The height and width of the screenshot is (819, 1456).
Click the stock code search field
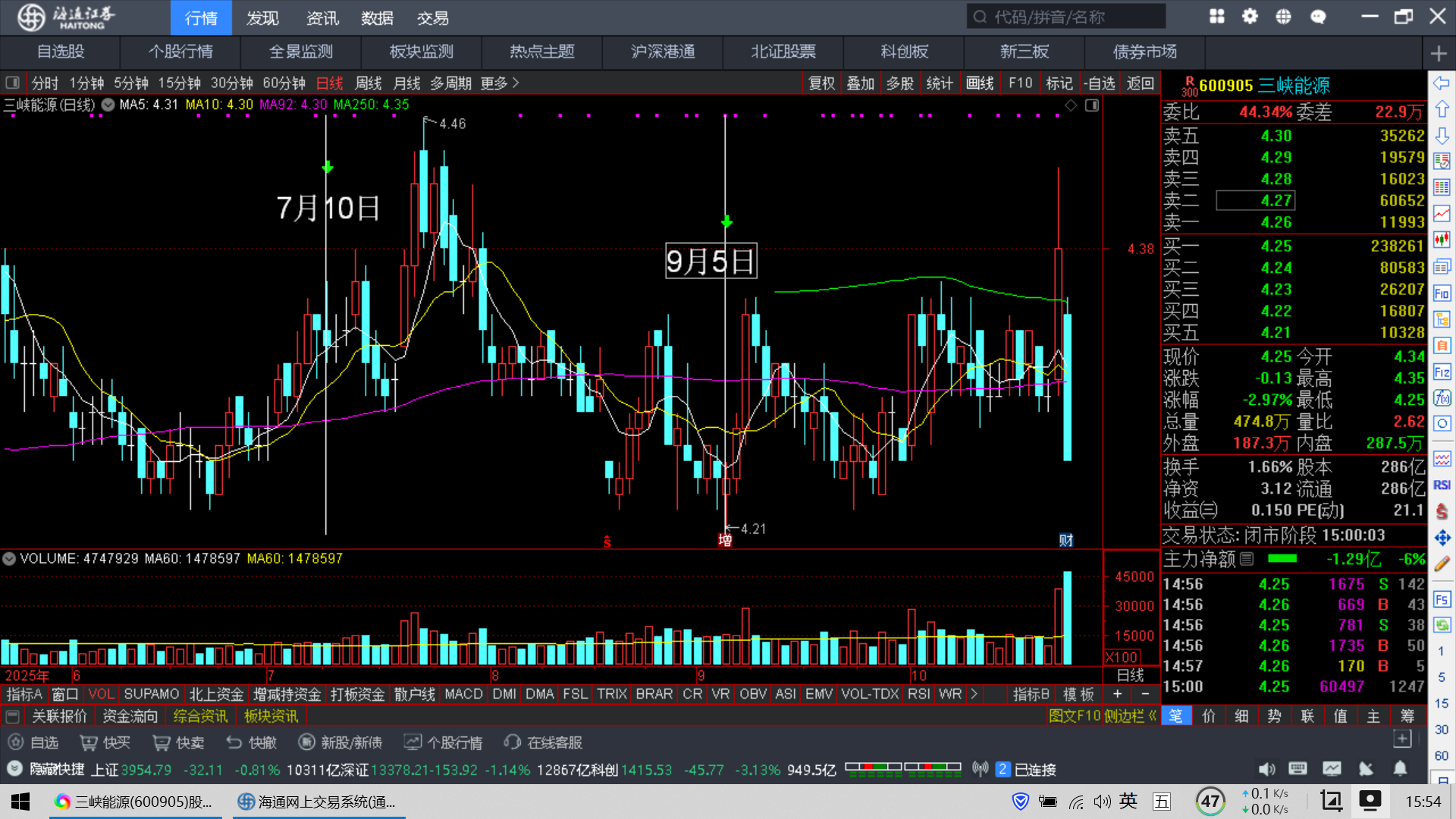click(1065, 17)
